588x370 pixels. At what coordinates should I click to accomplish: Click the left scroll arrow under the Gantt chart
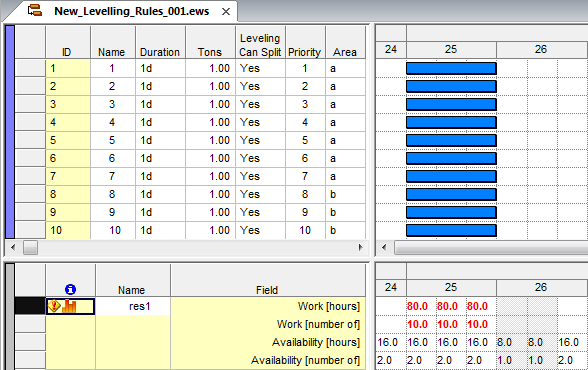(384, 247)
